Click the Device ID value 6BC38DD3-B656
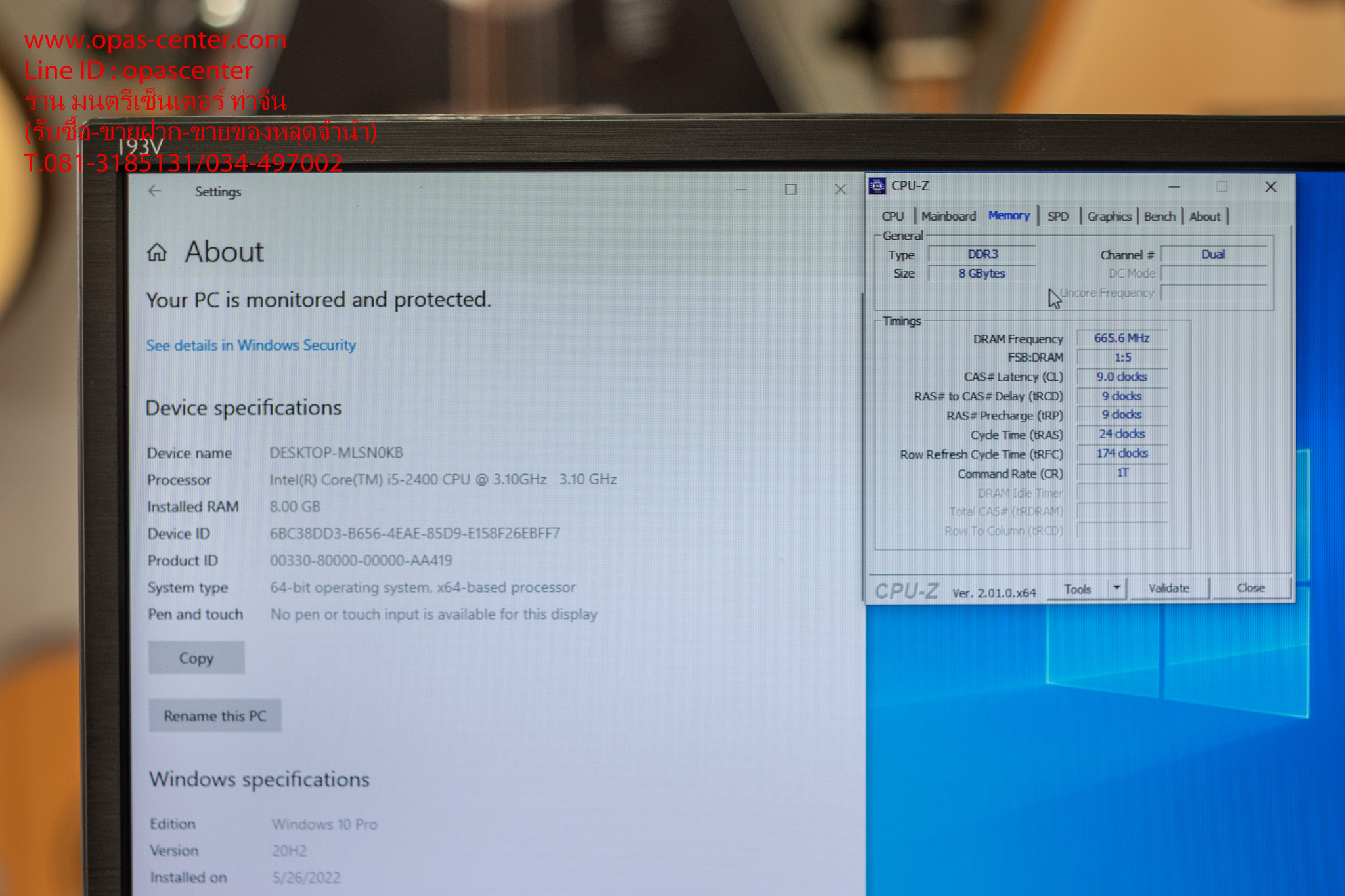 [414, 533]
